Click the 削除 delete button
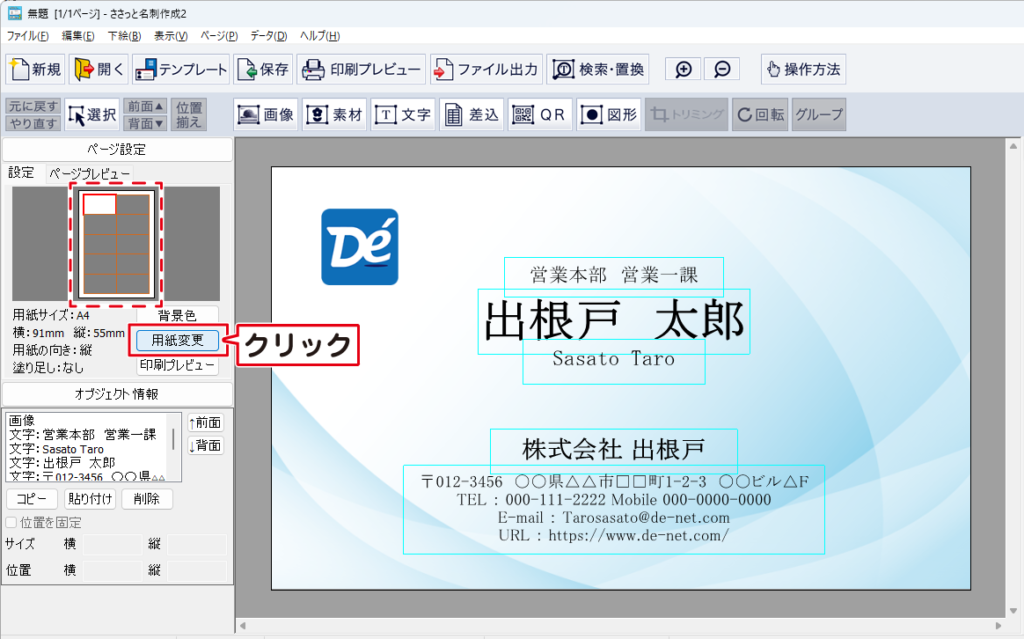 (147, 499)
